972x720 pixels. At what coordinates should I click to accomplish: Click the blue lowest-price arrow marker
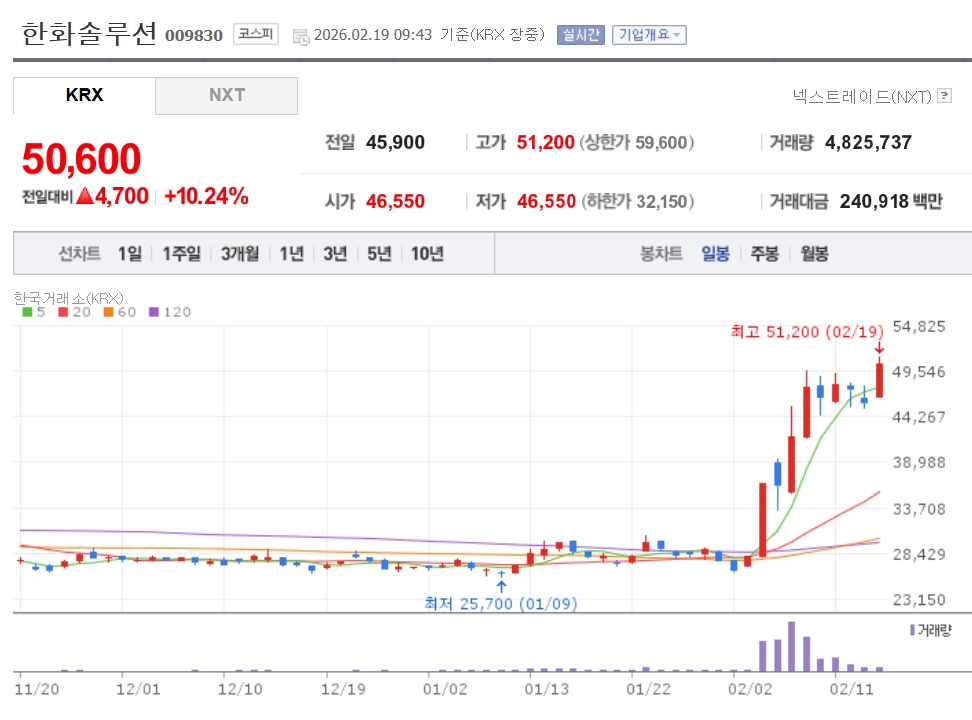(501, 585)
